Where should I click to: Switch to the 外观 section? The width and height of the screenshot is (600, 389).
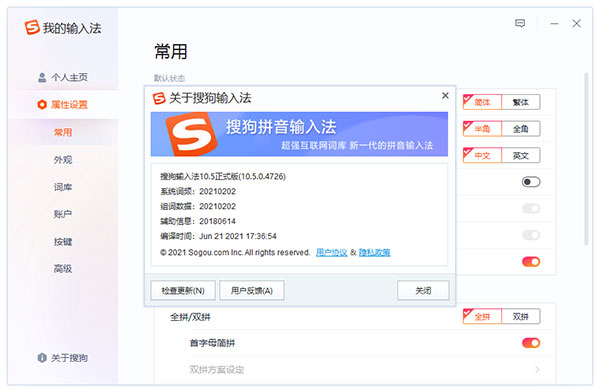63,160
